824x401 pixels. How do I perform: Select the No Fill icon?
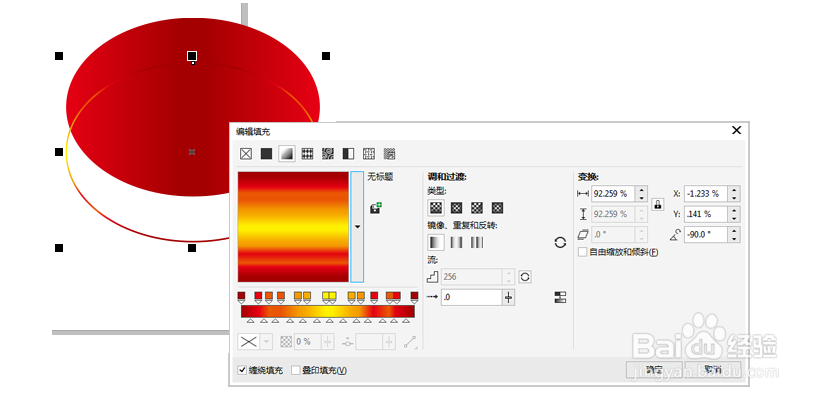point(246,154)
